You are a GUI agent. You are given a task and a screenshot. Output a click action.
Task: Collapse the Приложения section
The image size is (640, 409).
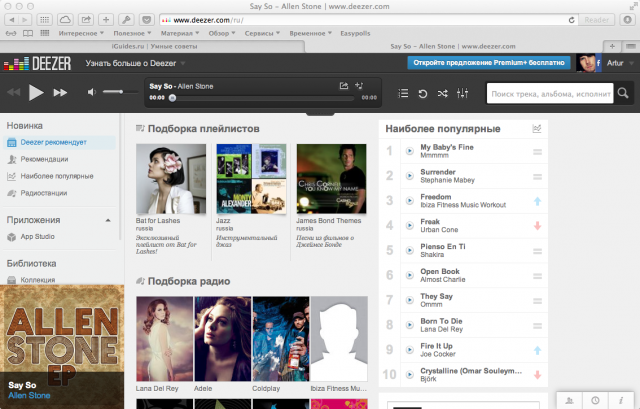[x=108, y=220]
